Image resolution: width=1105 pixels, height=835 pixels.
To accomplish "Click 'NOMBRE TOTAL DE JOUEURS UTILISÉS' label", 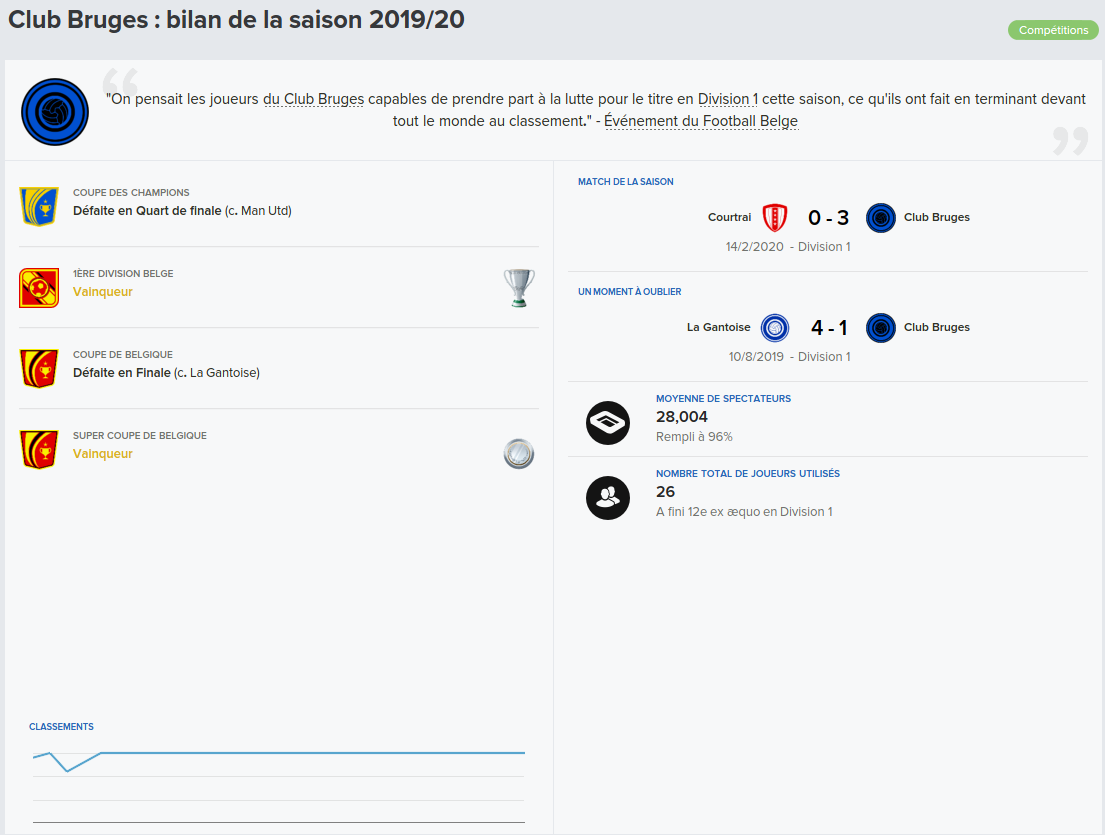I will [748, 474].
